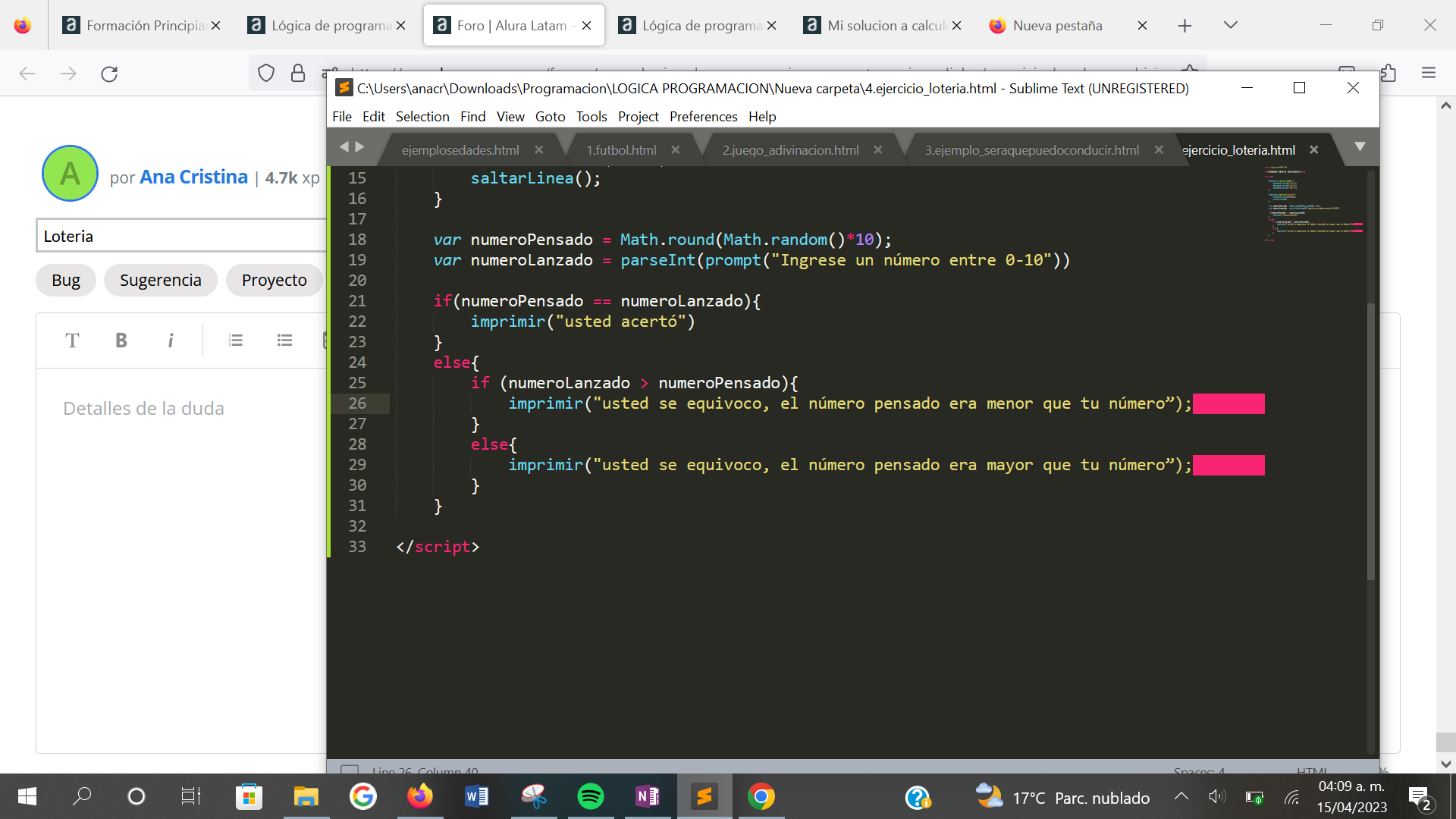Click the Detalles de la duda text area
Viewport: 1456px width, 819px height.
[182, 560]
